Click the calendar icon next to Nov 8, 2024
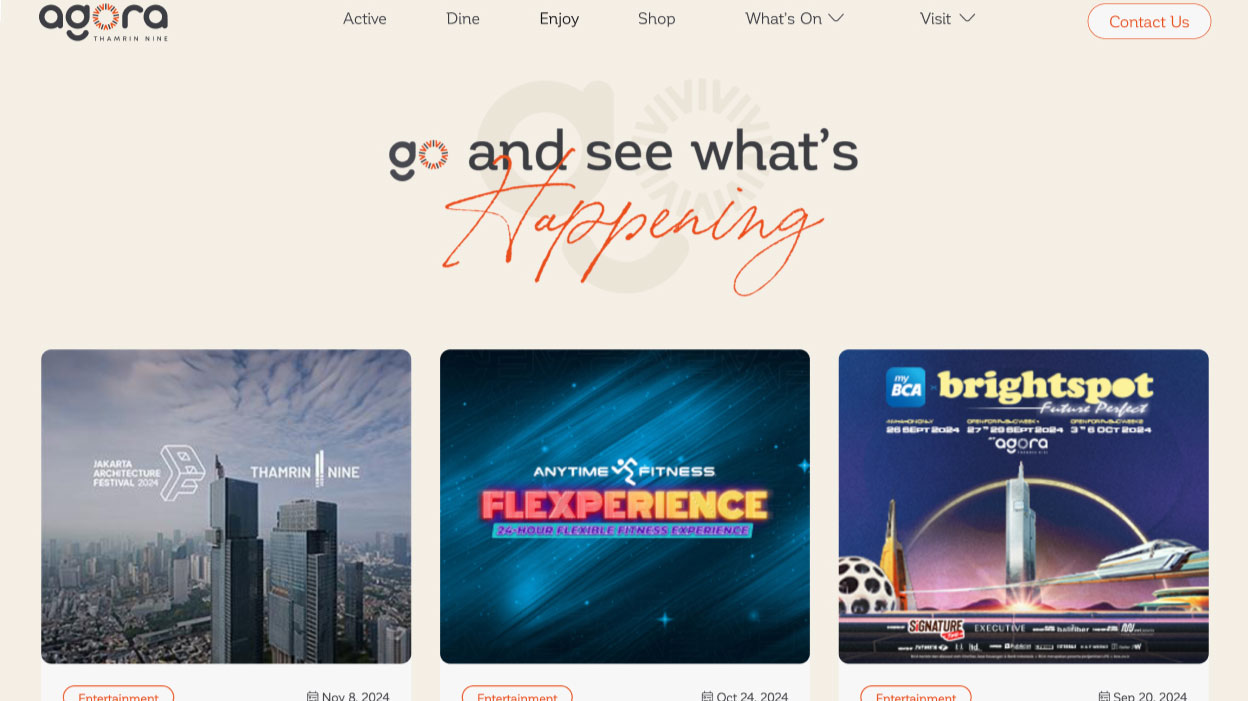Screen dimensions: 1248x701 coord(312,696)
